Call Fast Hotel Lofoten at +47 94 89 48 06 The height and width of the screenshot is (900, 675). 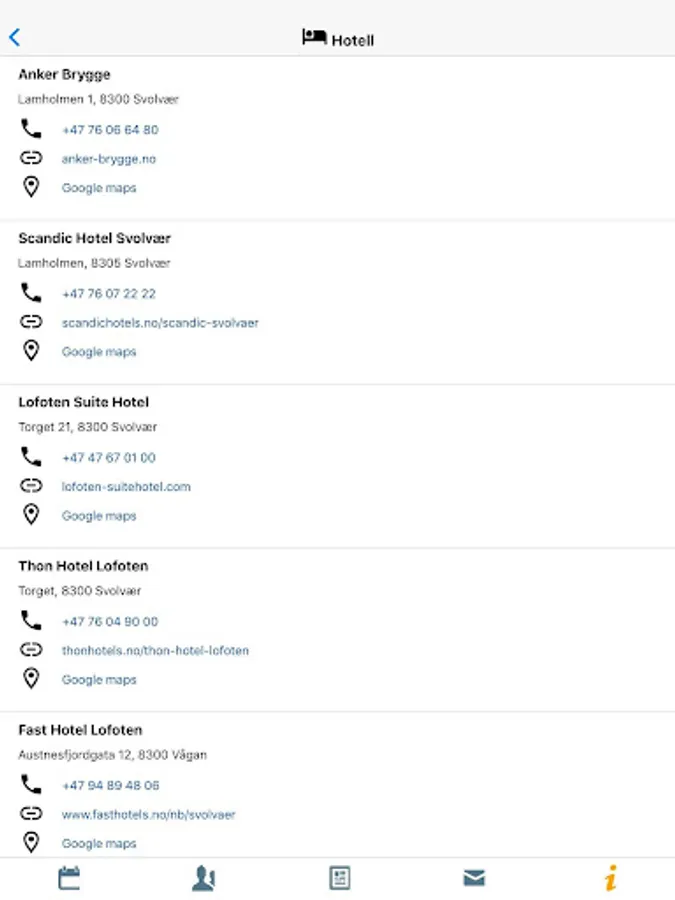[111, 786]
